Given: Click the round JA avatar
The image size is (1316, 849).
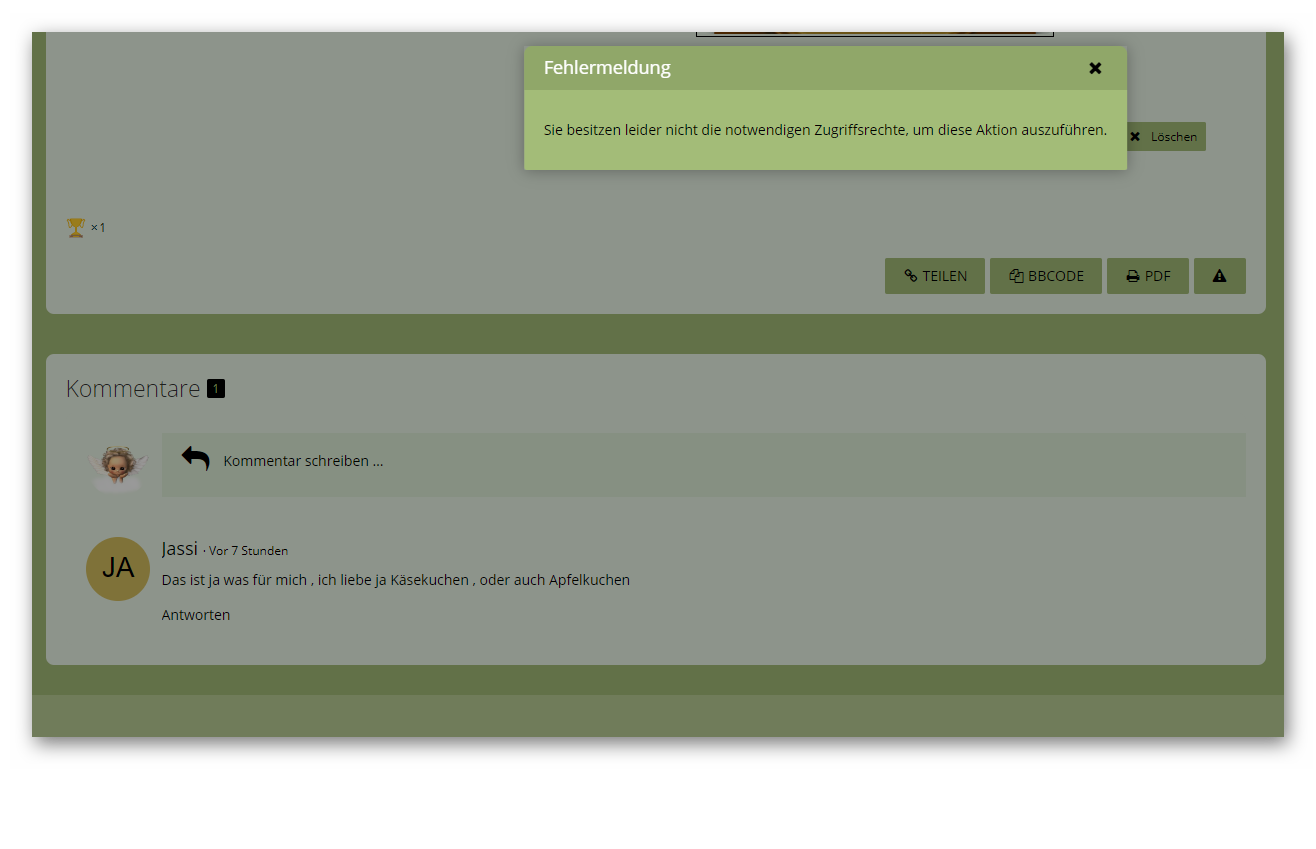Looking at the screenshot, I should 118,568.
